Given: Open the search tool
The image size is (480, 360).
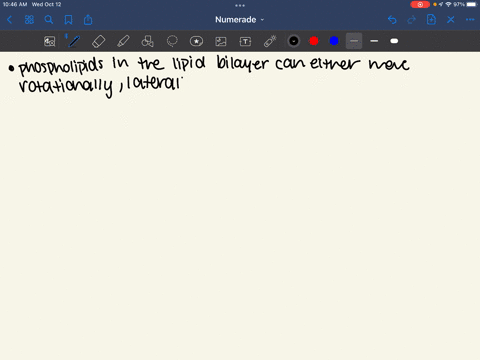Looking at the screenshot, I should pyautogui.click(x=49, y=20).
